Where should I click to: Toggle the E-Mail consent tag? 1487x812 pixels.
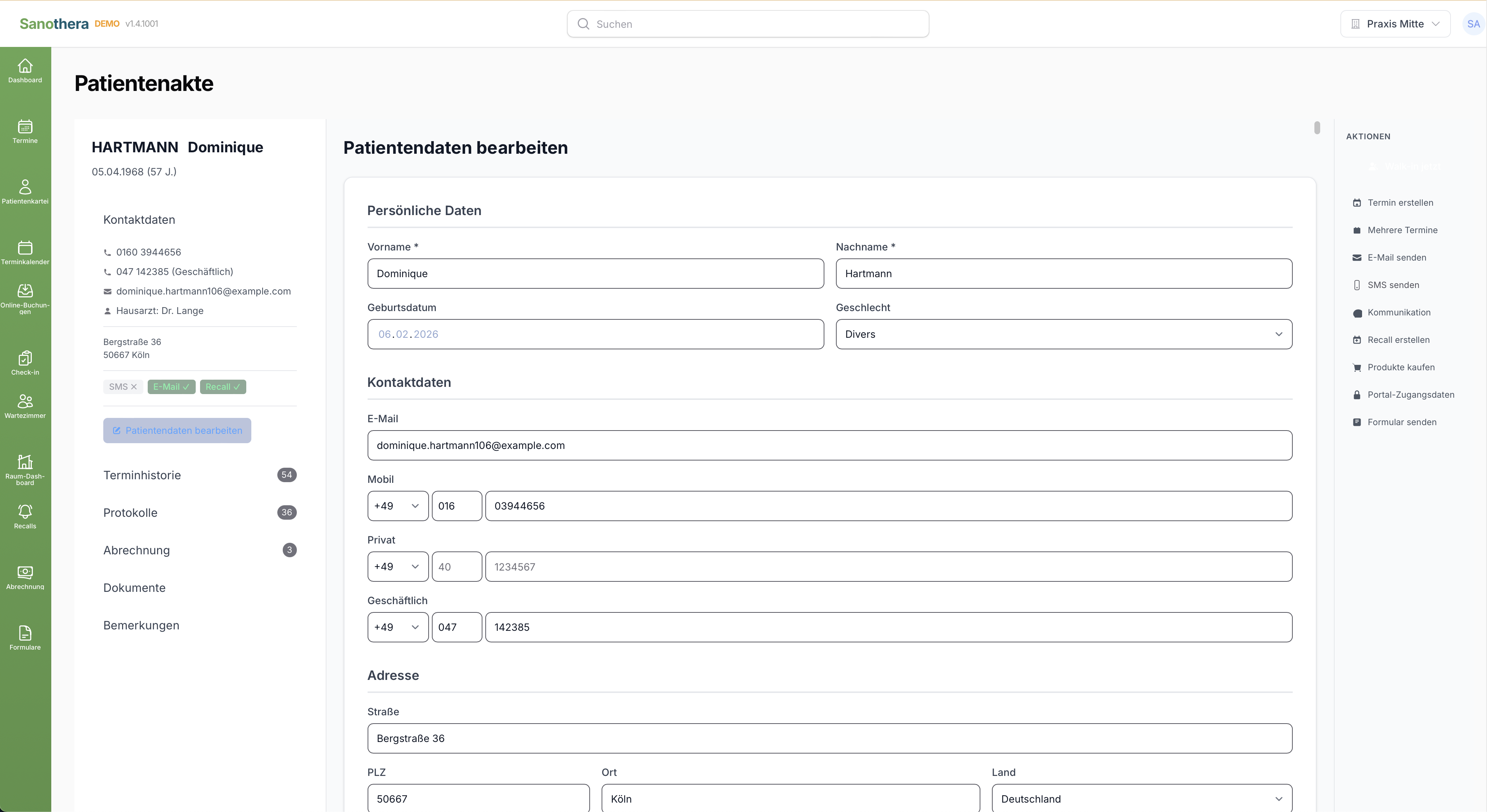pos(171,387)
